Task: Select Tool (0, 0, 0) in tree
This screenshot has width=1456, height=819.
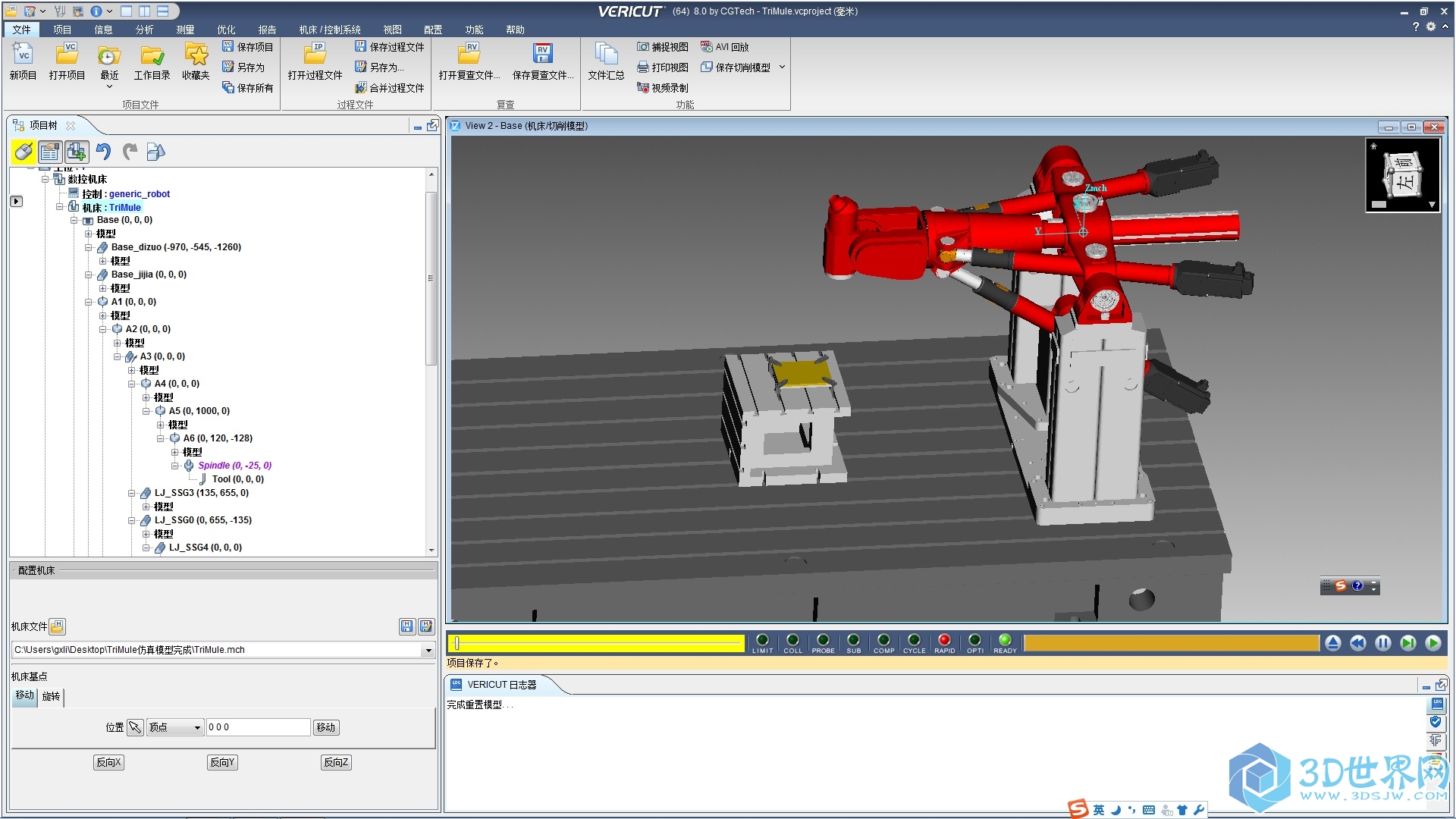Action: pyautogui.click(x=238, y=479)
